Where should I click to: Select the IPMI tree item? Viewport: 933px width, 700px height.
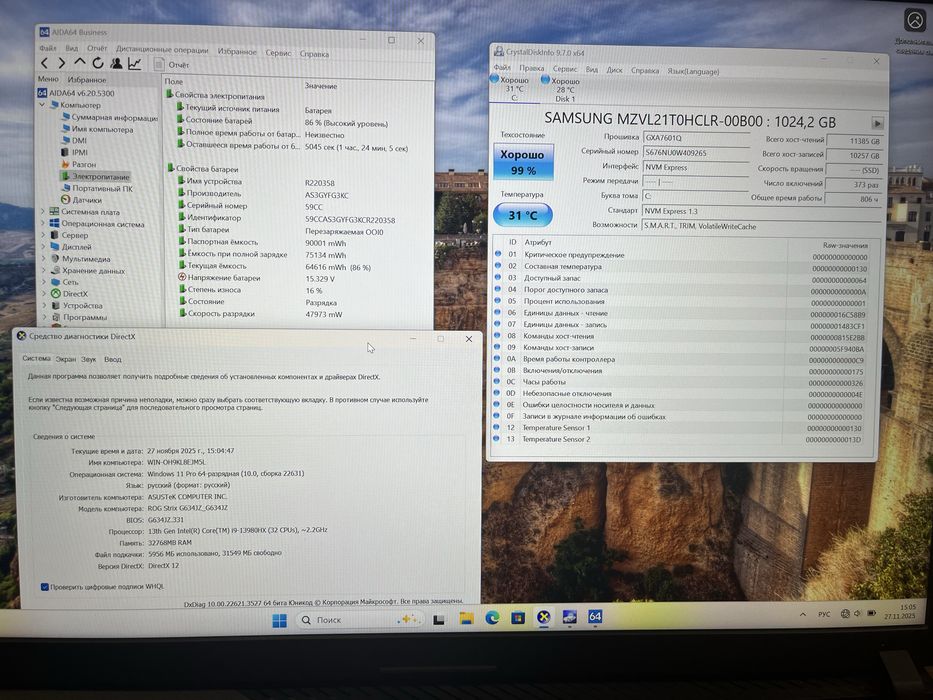click(74, 152)
